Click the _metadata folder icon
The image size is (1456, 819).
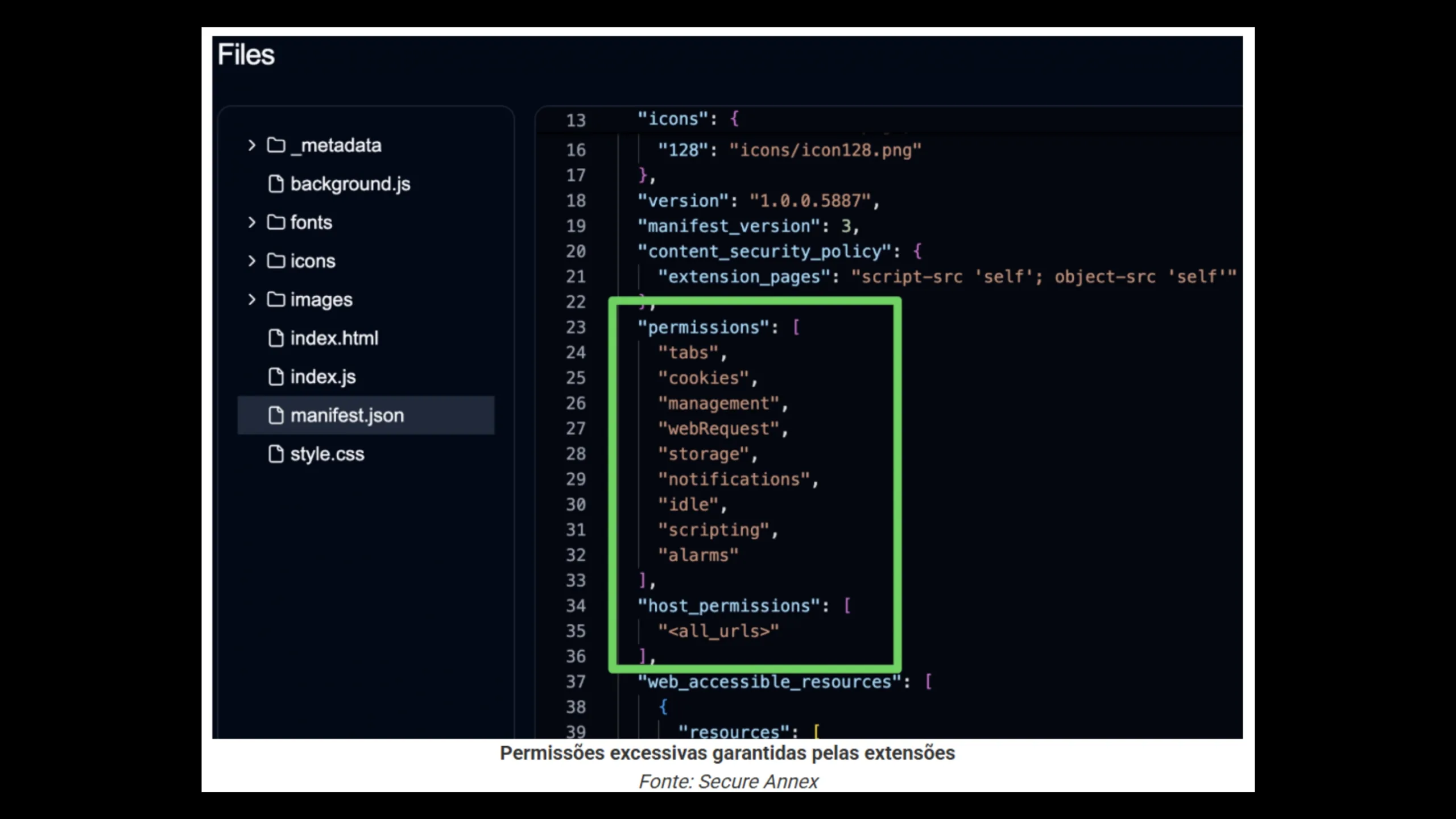click(x=276, y=146)
